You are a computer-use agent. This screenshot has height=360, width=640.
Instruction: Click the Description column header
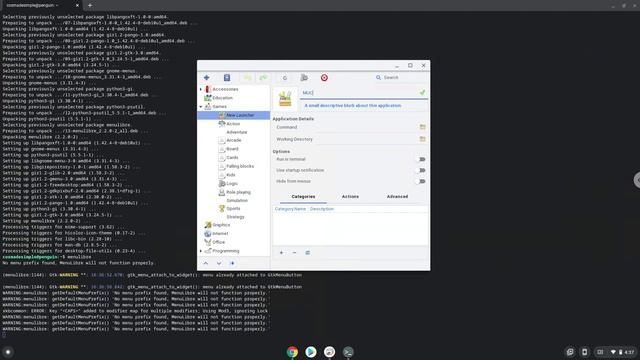(322, 209)
